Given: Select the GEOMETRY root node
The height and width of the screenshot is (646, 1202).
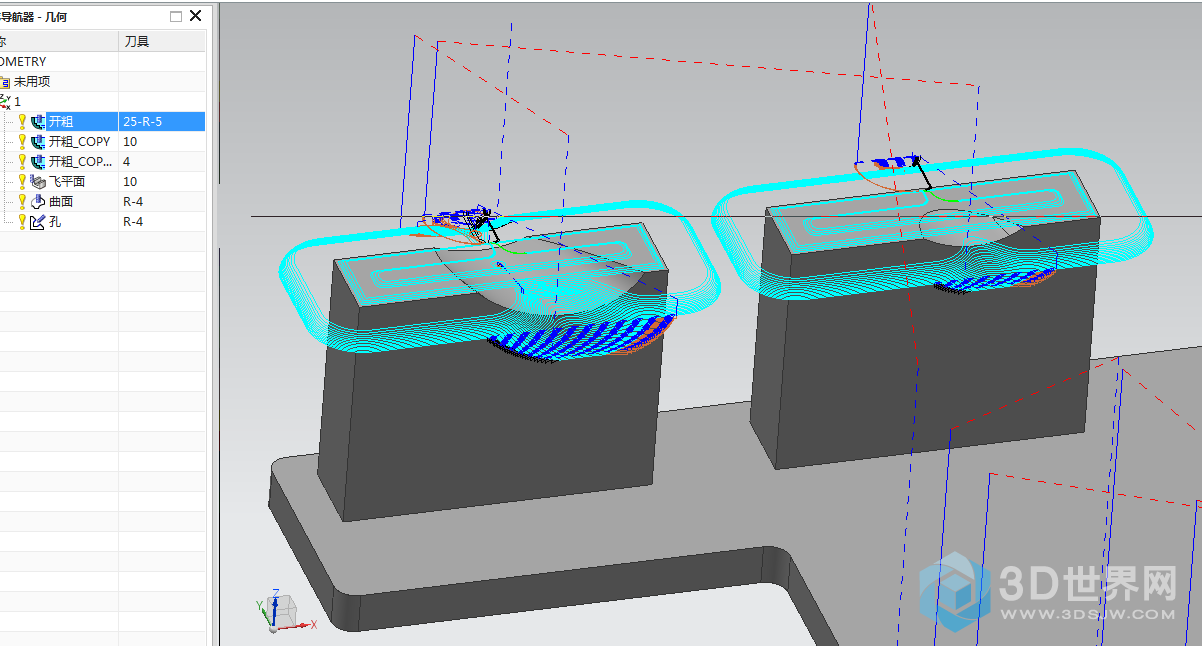Looking at the screenshot, I should click(x=23, y=61).
